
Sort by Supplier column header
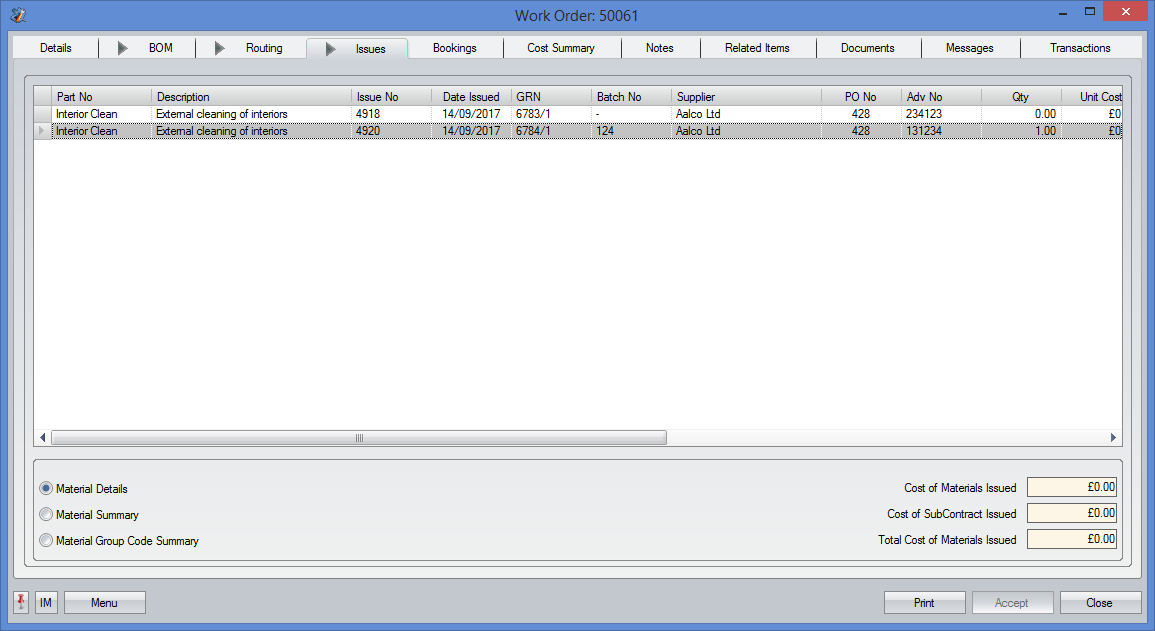746,96
